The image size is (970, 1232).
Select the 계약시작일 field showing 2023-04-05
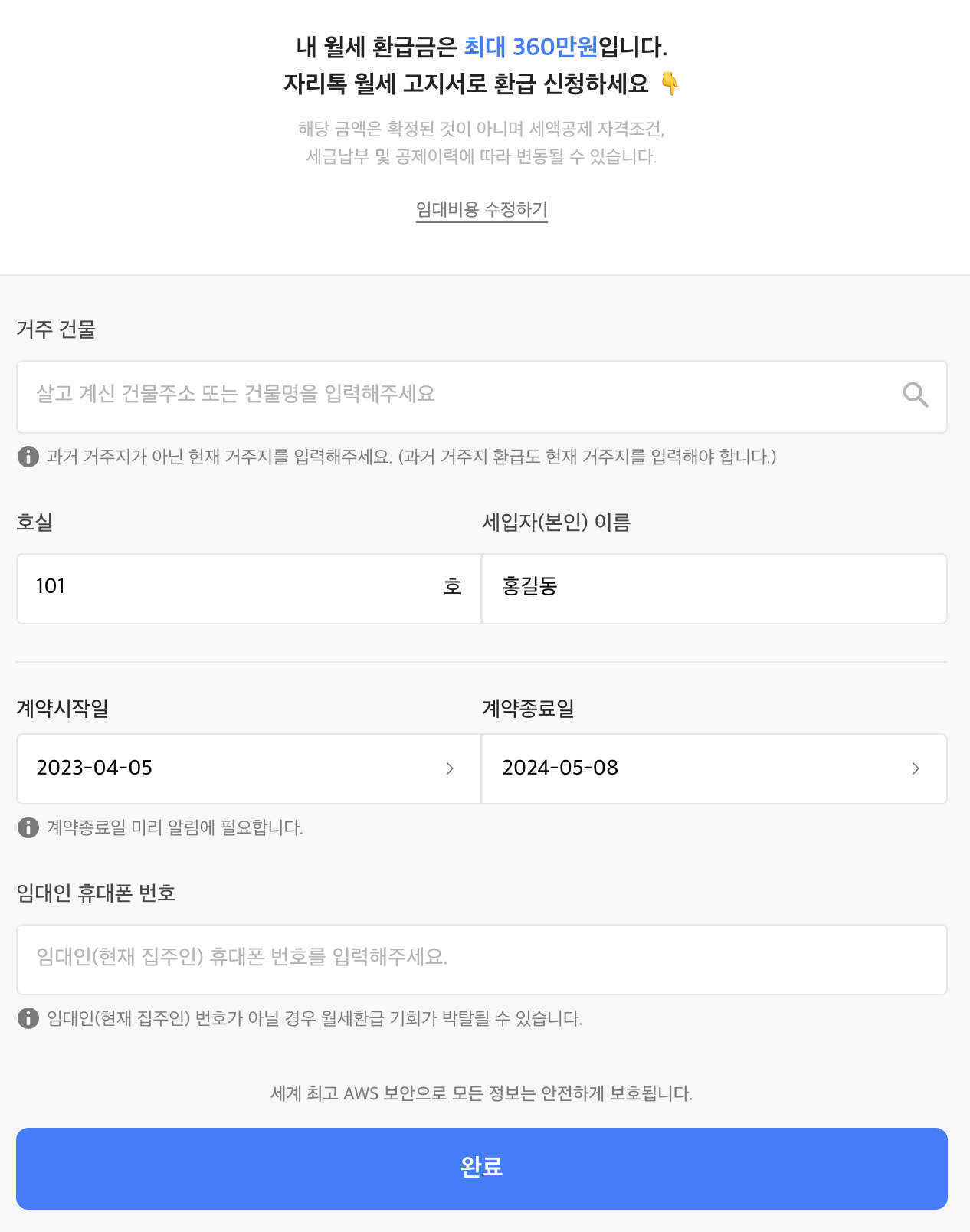230,768
